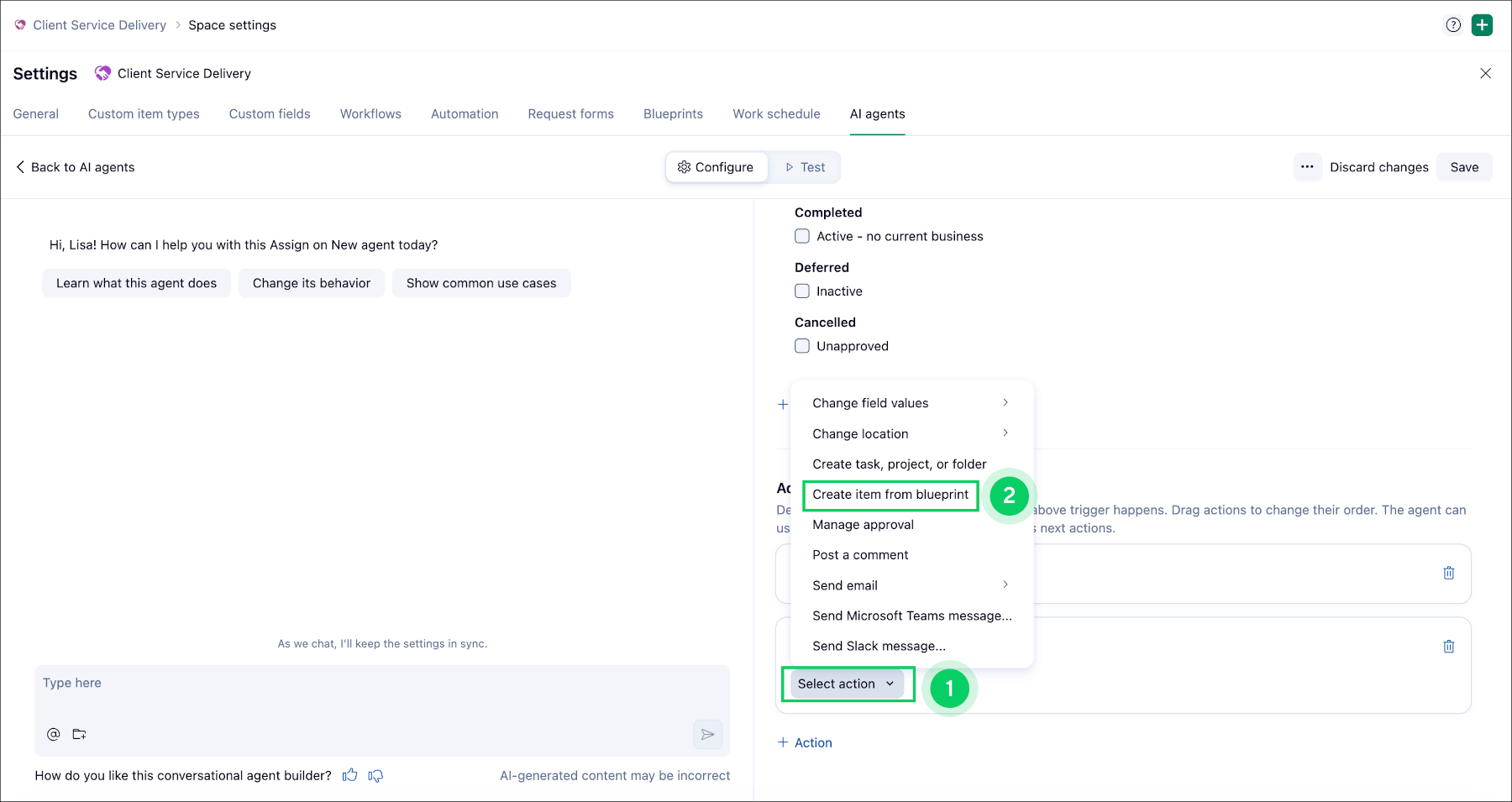Click the thumbs down feedback icon
Viewport: 1512px width, 802px height.
point(375,775)
